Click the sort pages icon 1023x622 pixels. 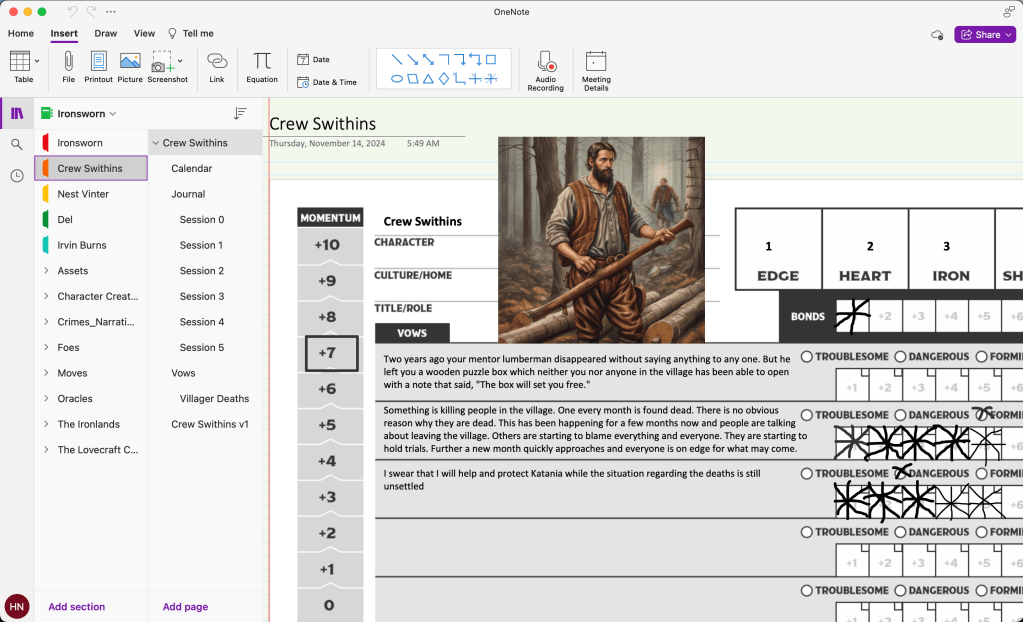coord(240,114)
